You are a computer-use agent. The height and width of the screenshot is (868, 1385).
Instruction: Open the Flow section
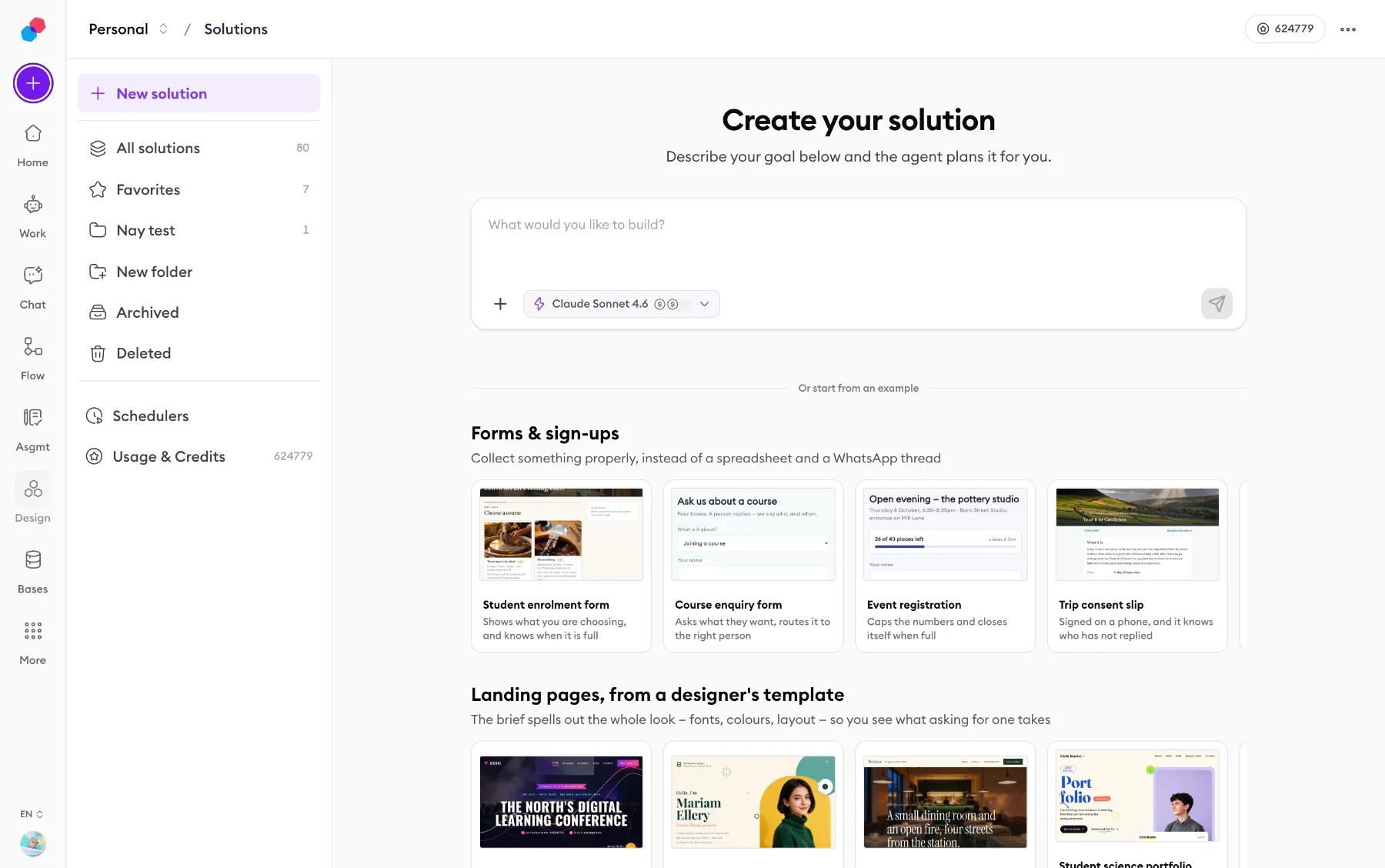(33, 359)
